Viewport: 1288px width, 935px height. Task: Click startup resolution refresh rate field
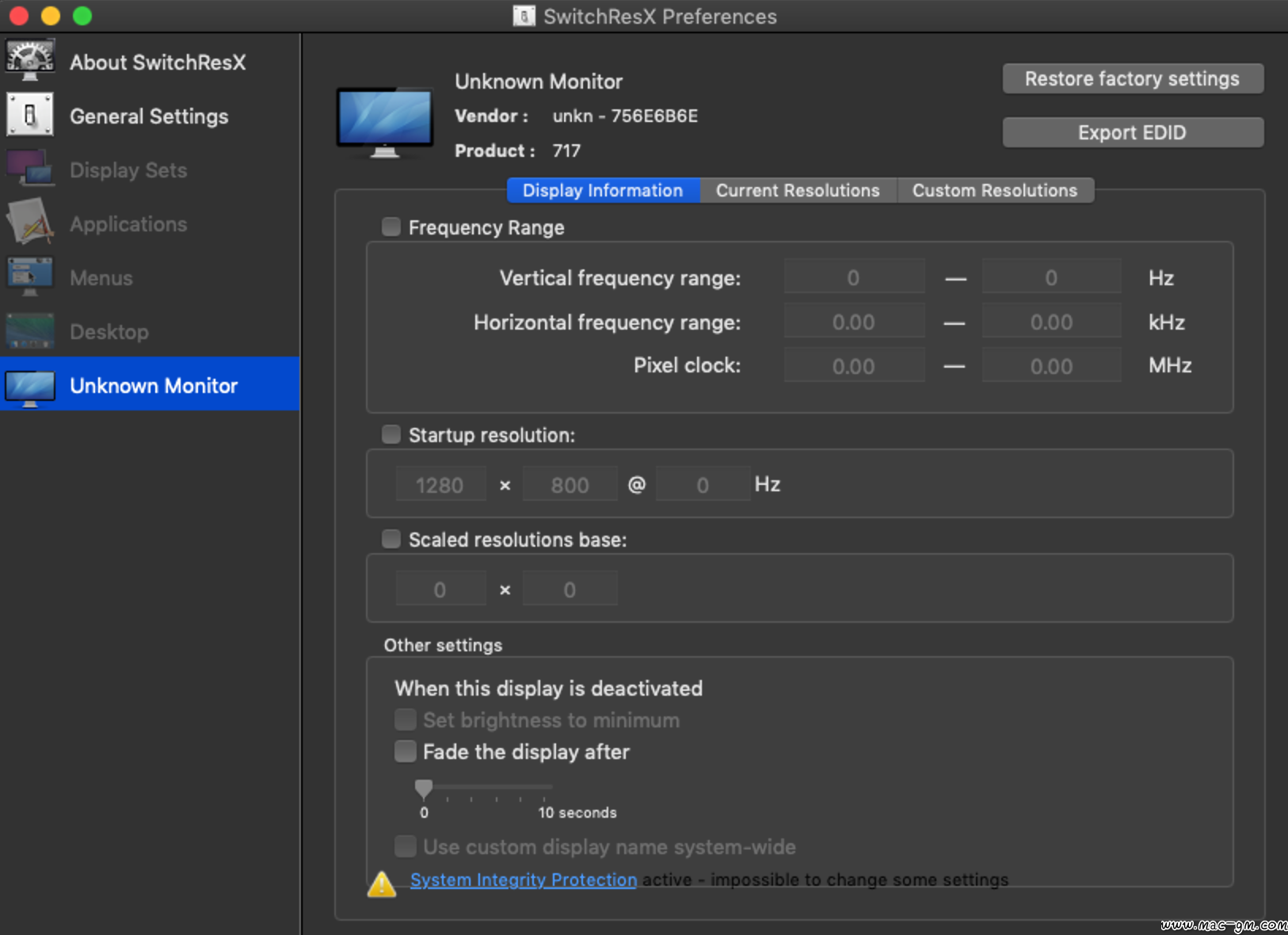coord(703,484)
